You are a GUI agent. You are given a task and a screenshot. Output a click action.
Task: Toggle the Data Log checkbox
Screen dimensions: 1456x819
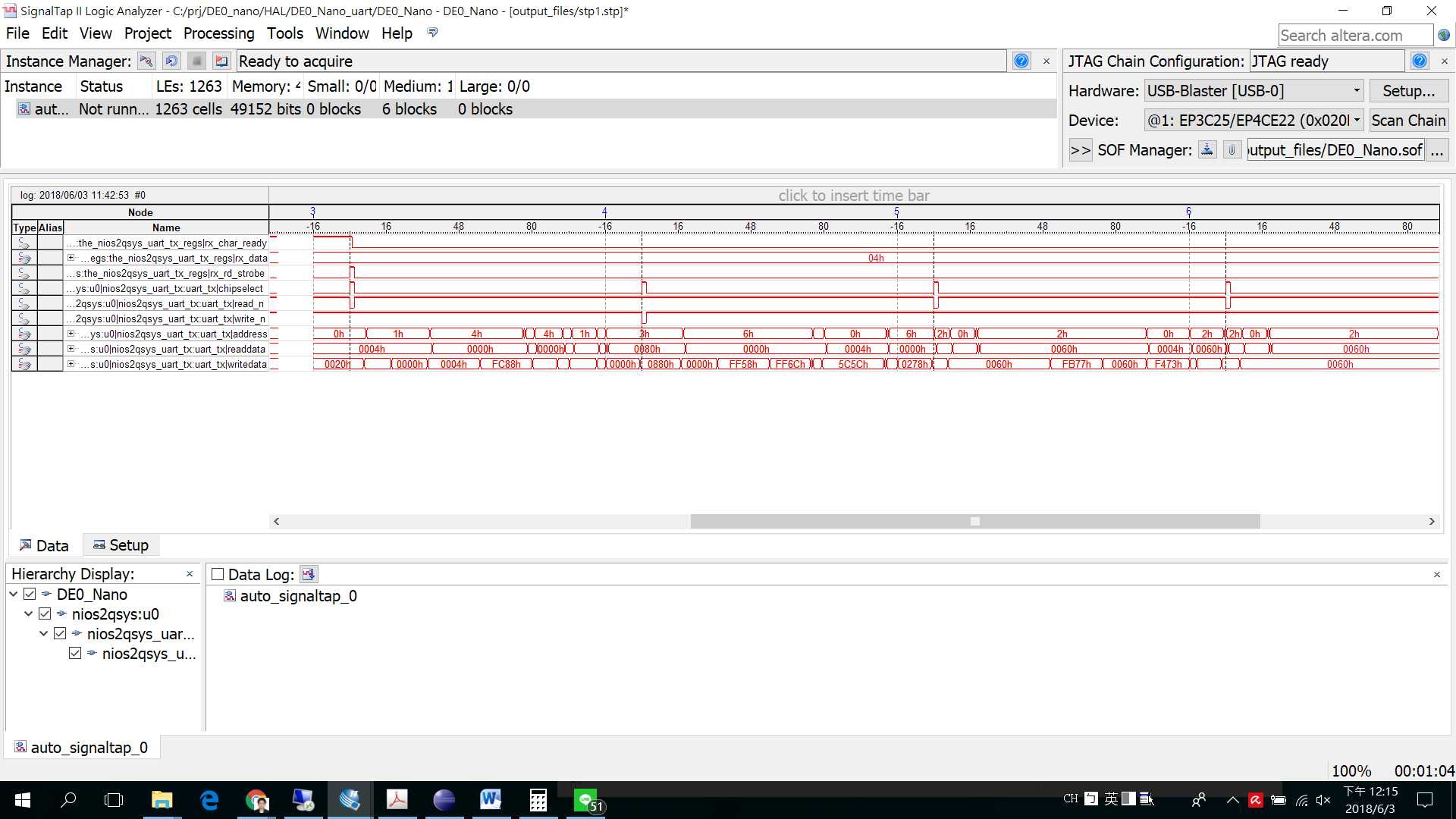click(218, 574)
